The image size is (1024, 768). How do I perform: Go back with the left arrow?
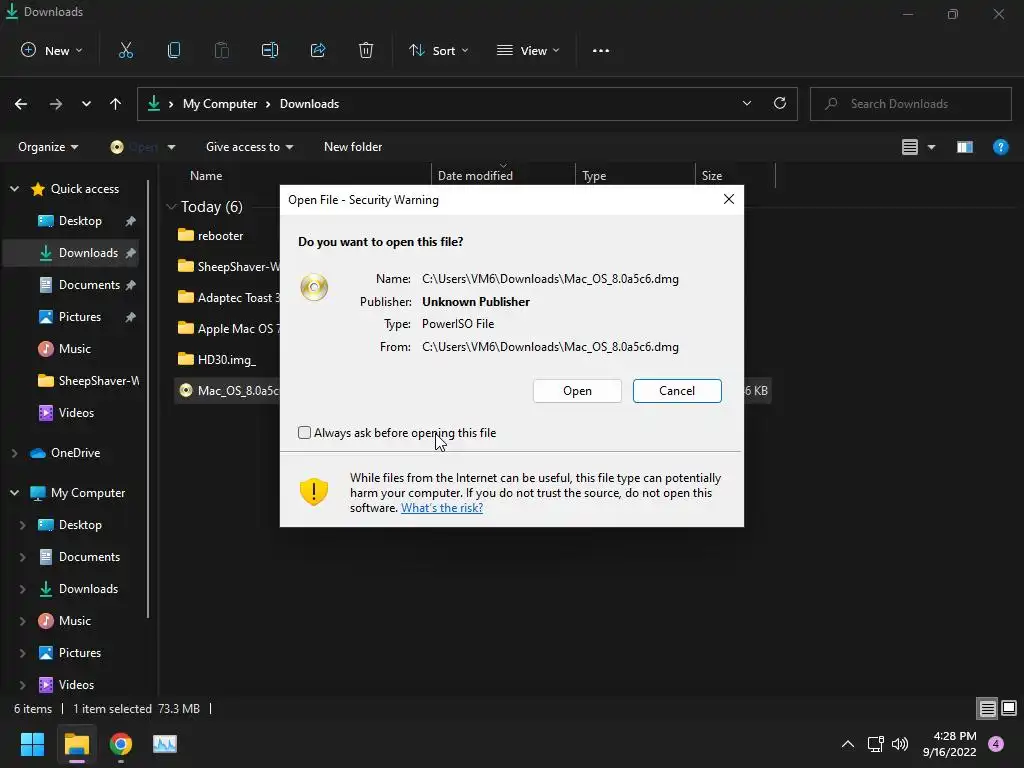[21, 104]
